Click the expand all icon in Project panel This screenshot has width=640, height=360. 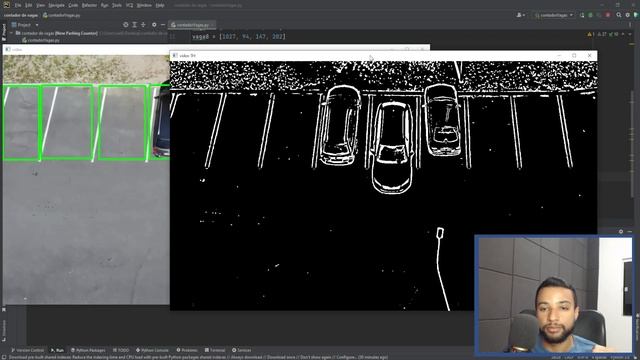click(x=134, y=25)
